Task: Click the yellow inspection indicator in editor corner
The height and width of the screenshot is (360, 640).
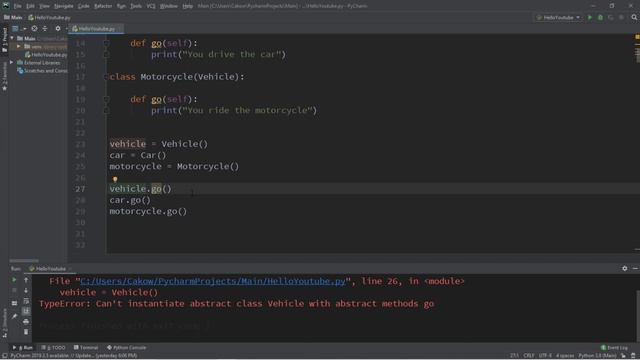Action: pyautogui.click(x=637, y=37)
